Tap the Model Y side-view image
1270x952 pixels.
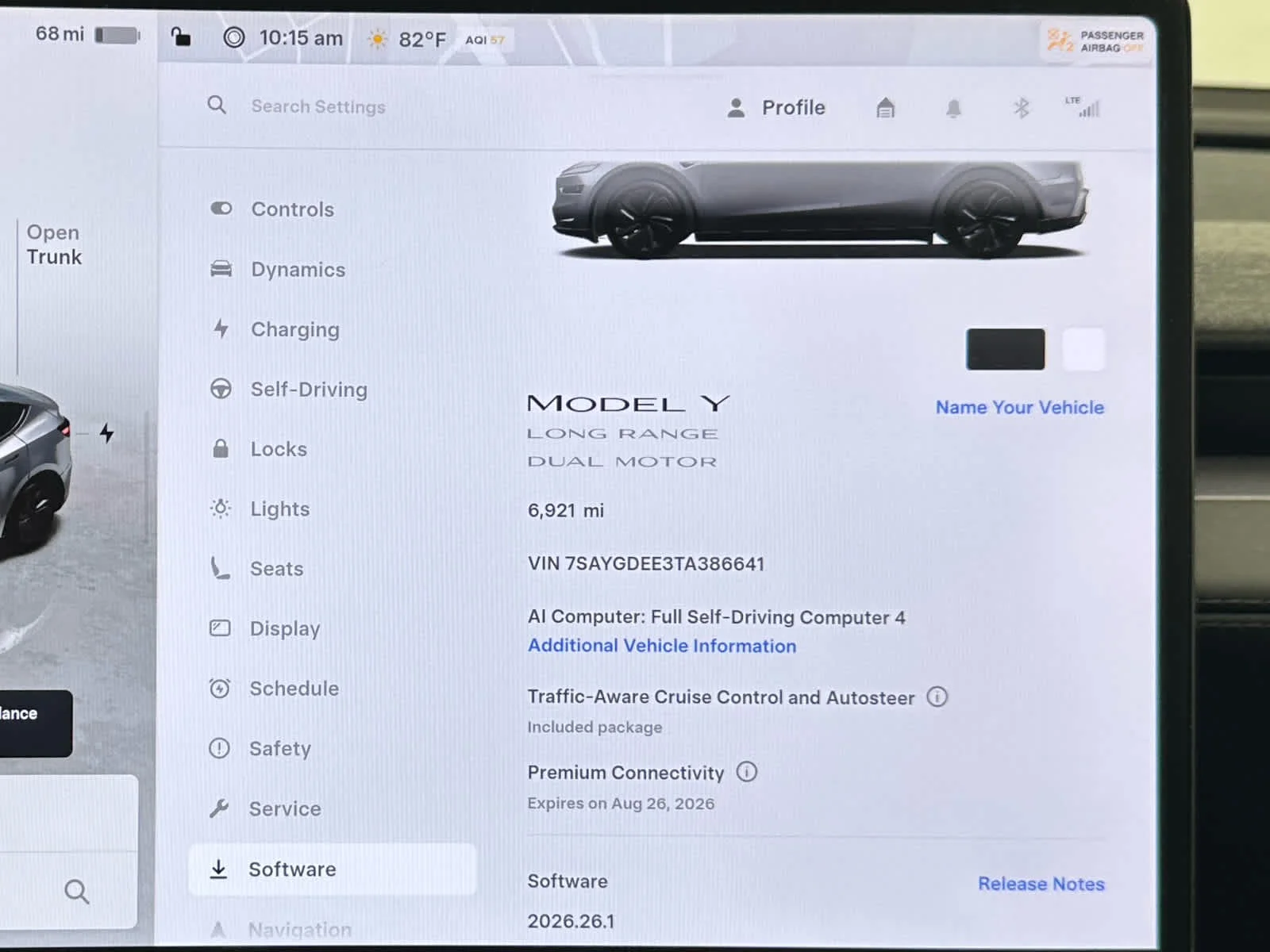(820, 209)
